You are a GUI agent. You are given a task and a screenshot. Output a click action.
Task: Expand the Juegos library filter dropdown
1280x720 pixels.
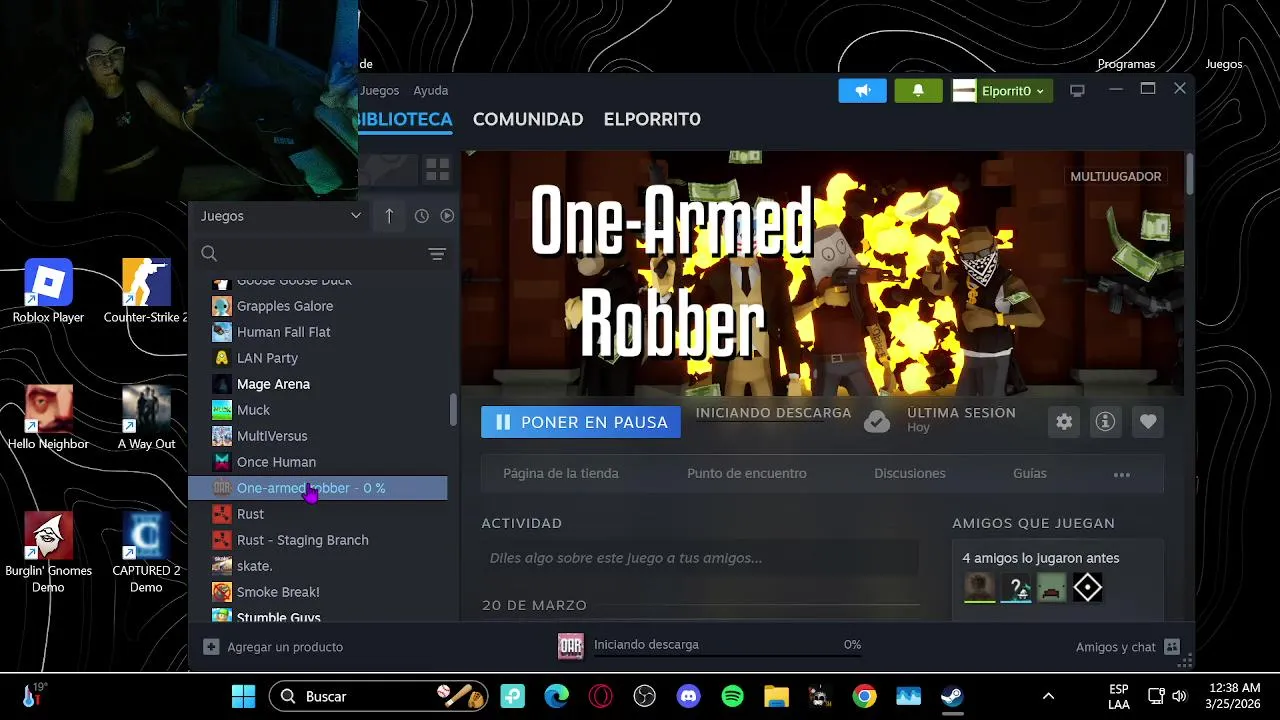[x=281, y=216]
